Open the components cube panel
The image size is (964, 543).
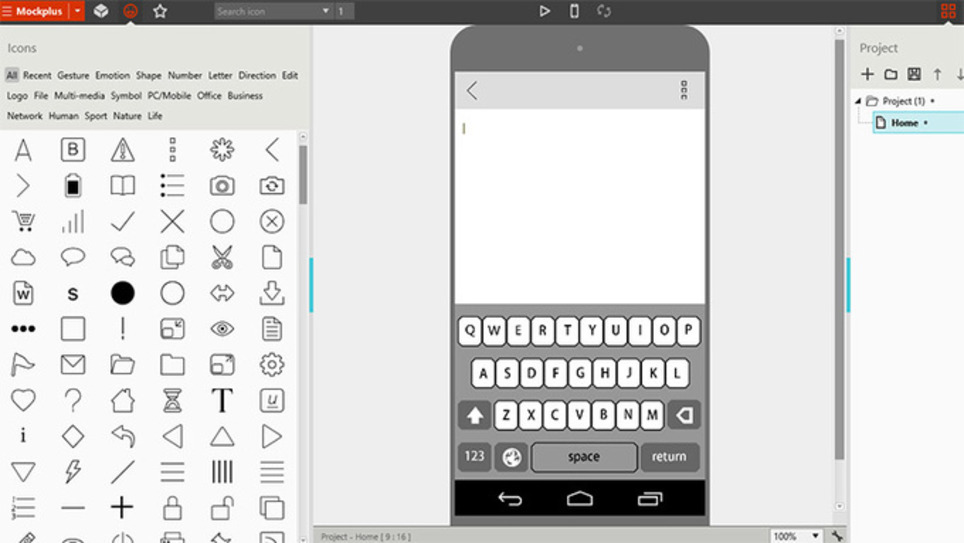[101, 11]
